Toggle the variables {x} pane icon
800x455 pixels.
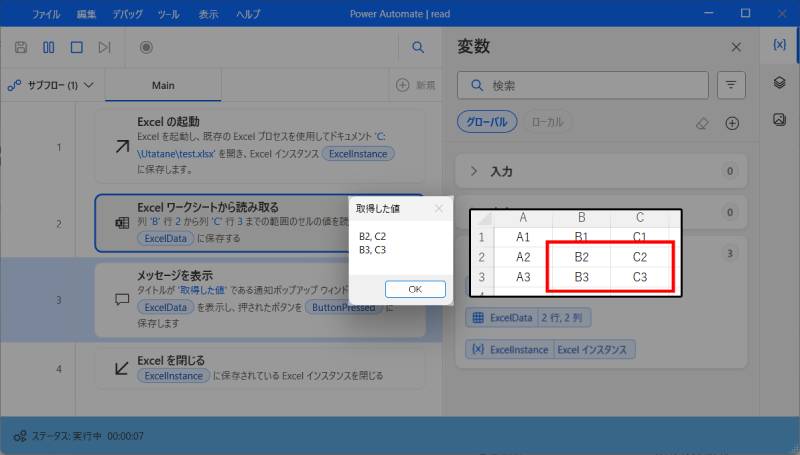tap(780, 44)
